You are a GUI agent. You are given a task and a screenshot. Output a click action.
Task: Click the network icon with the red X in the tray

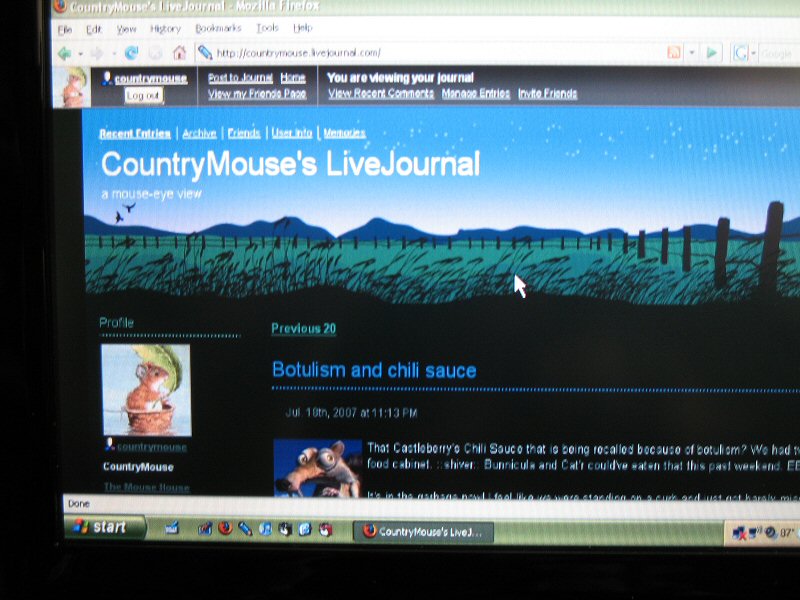(739, 533)
